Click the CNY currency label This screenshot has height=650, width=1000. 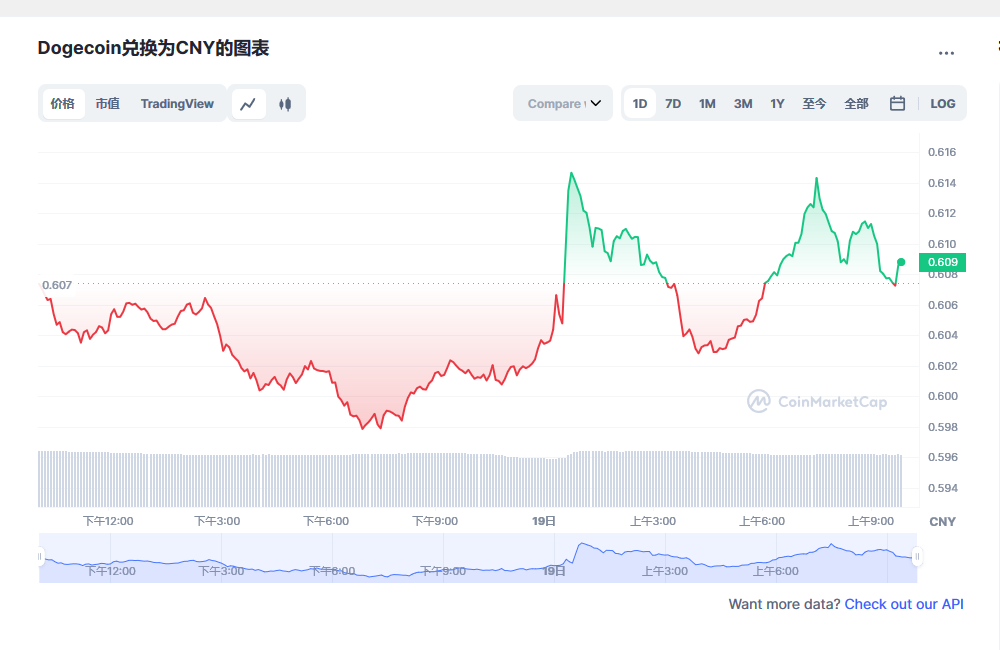pyautogui.click(x=942, y=522)
